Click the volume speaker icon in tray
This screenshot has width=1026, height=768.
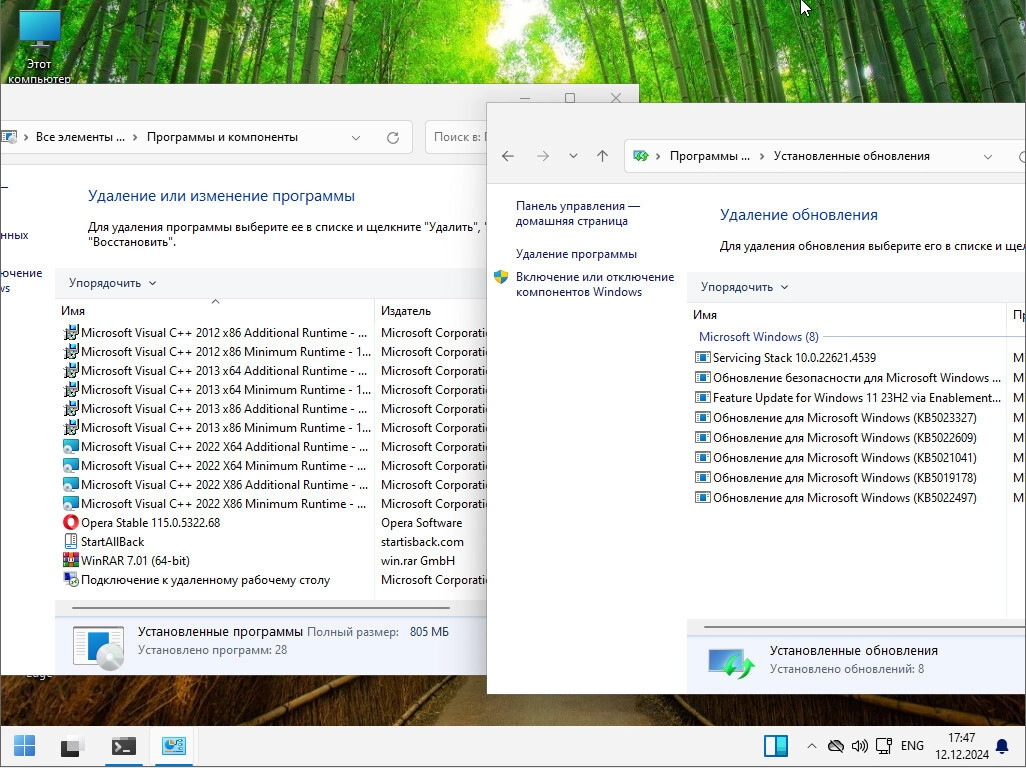[859, 746]
